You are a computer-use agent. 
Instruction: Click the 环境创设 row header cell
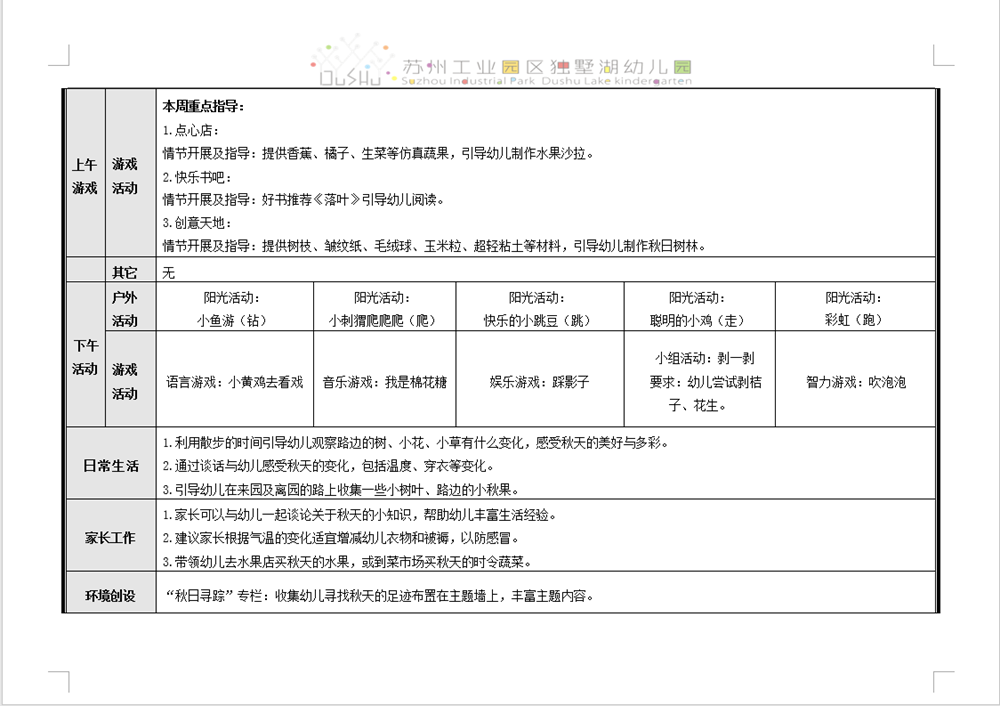110,596
